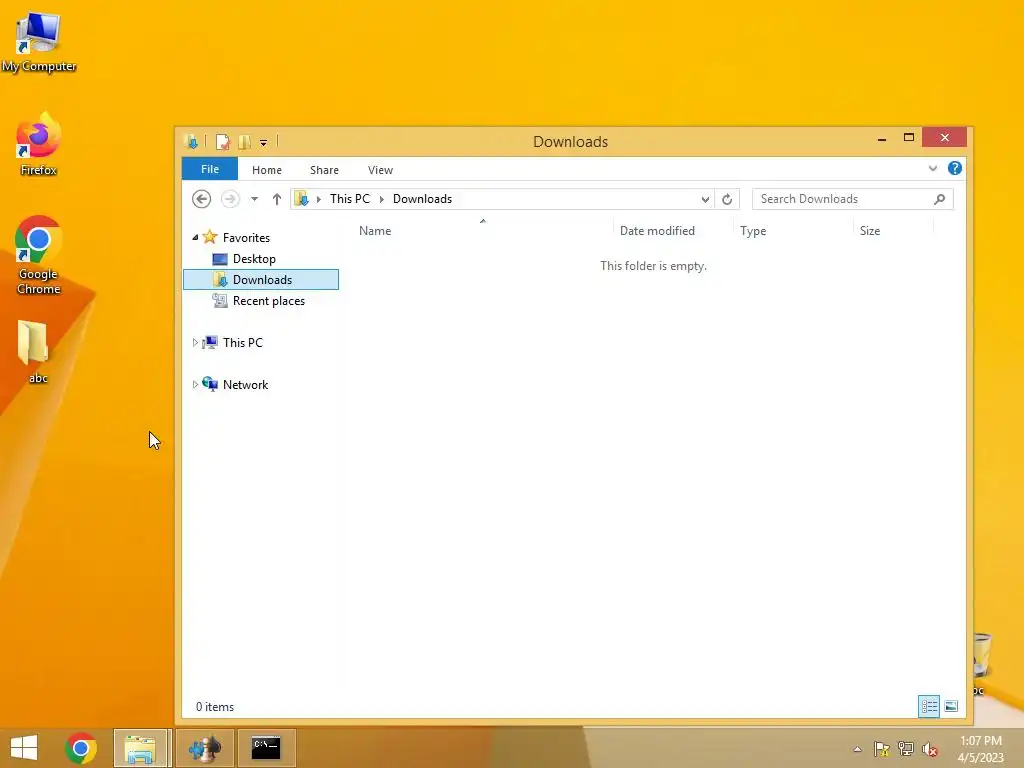Click the '0 items' status bar text

[214, 707]
